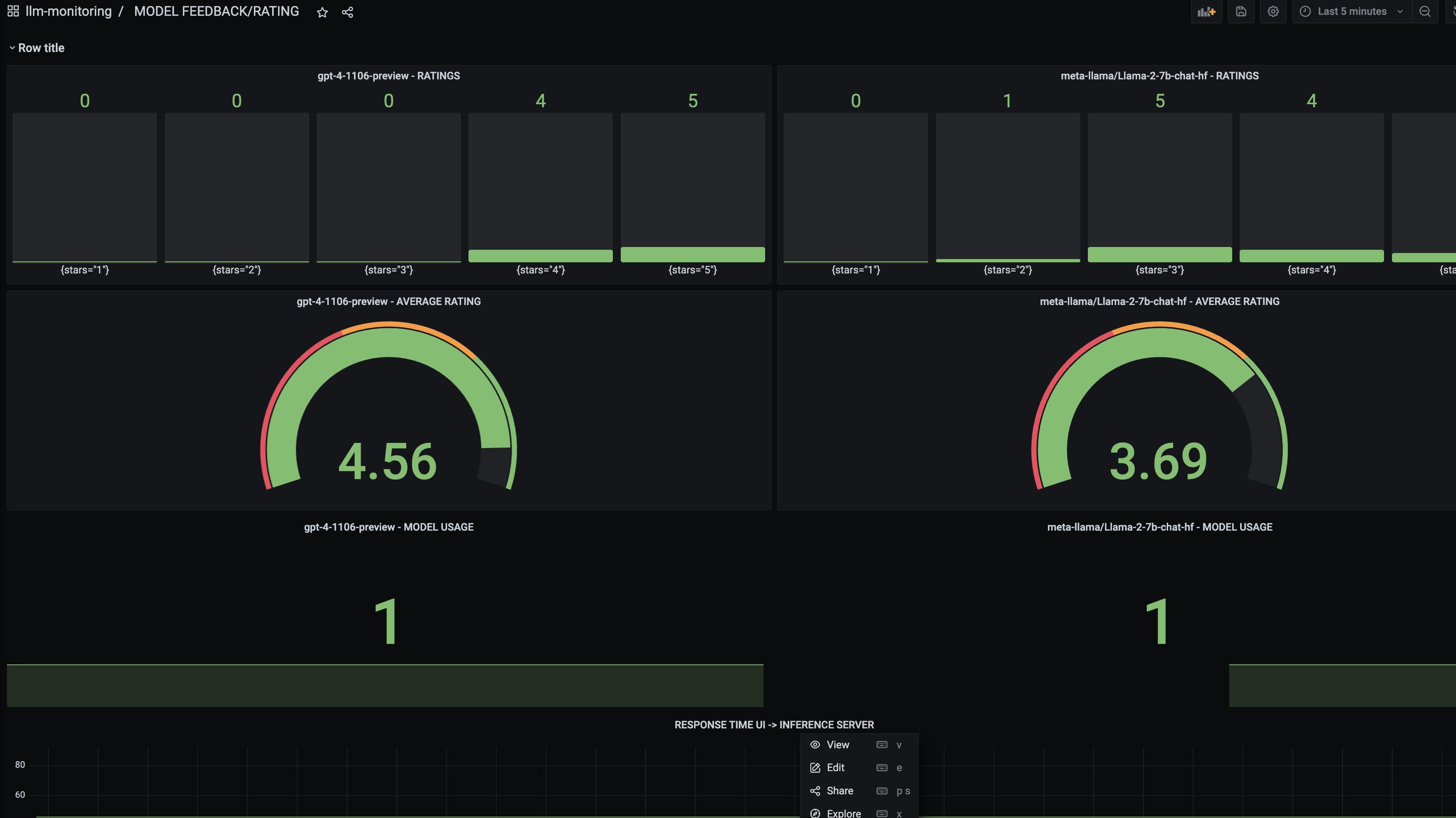Click the MODEL FEEDBACK/RATING breadcrumb title
Image resolution: width=1456 pixels, height=818 pixels.
[216, 11]
